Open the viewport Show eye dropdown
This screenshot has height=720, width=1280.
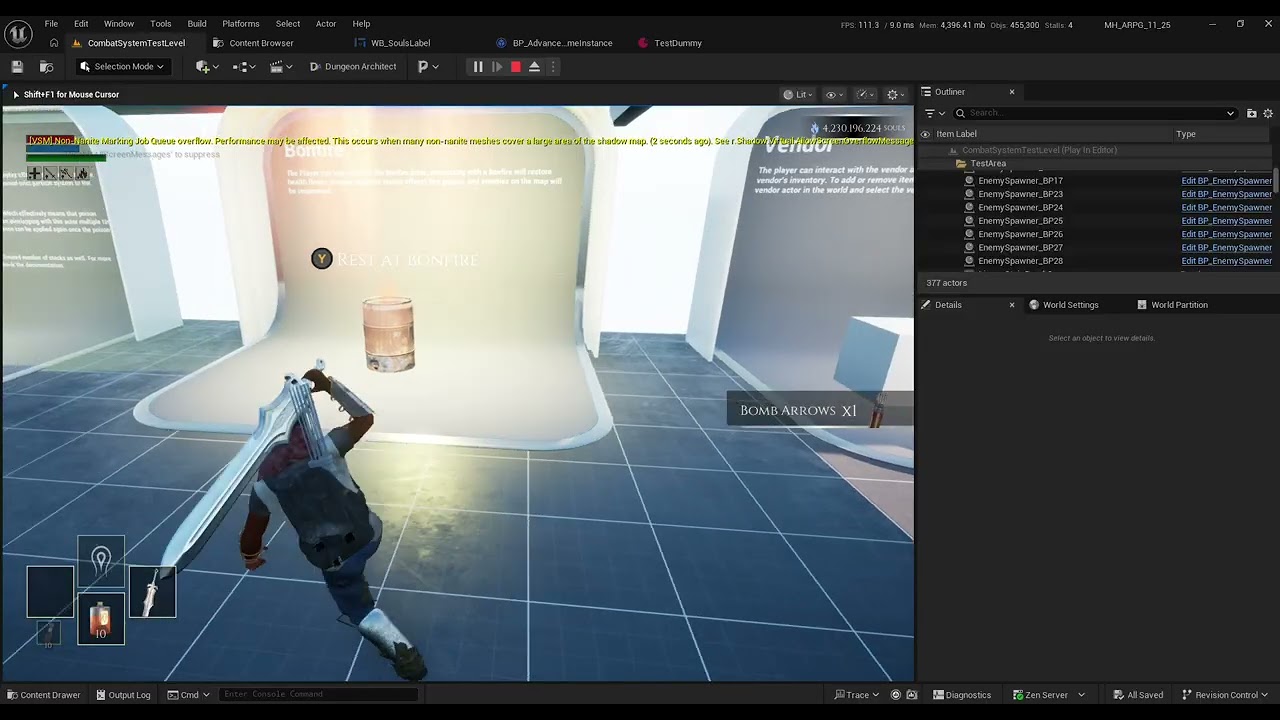pyautogui.click(x=835, y=95)
